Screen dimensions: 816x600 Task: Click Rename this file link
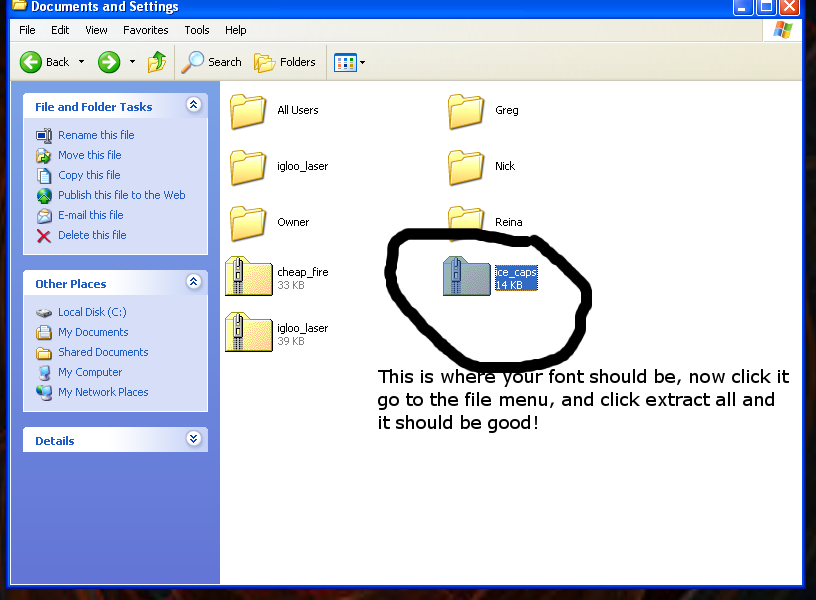[x=96, y=135]
